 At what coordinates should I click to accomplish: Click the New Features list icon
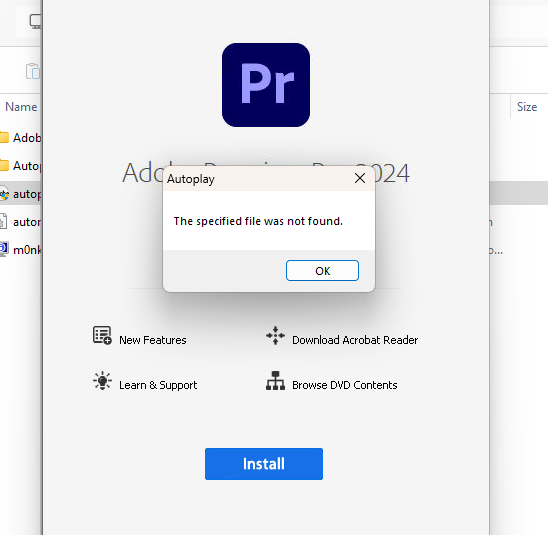102,335
